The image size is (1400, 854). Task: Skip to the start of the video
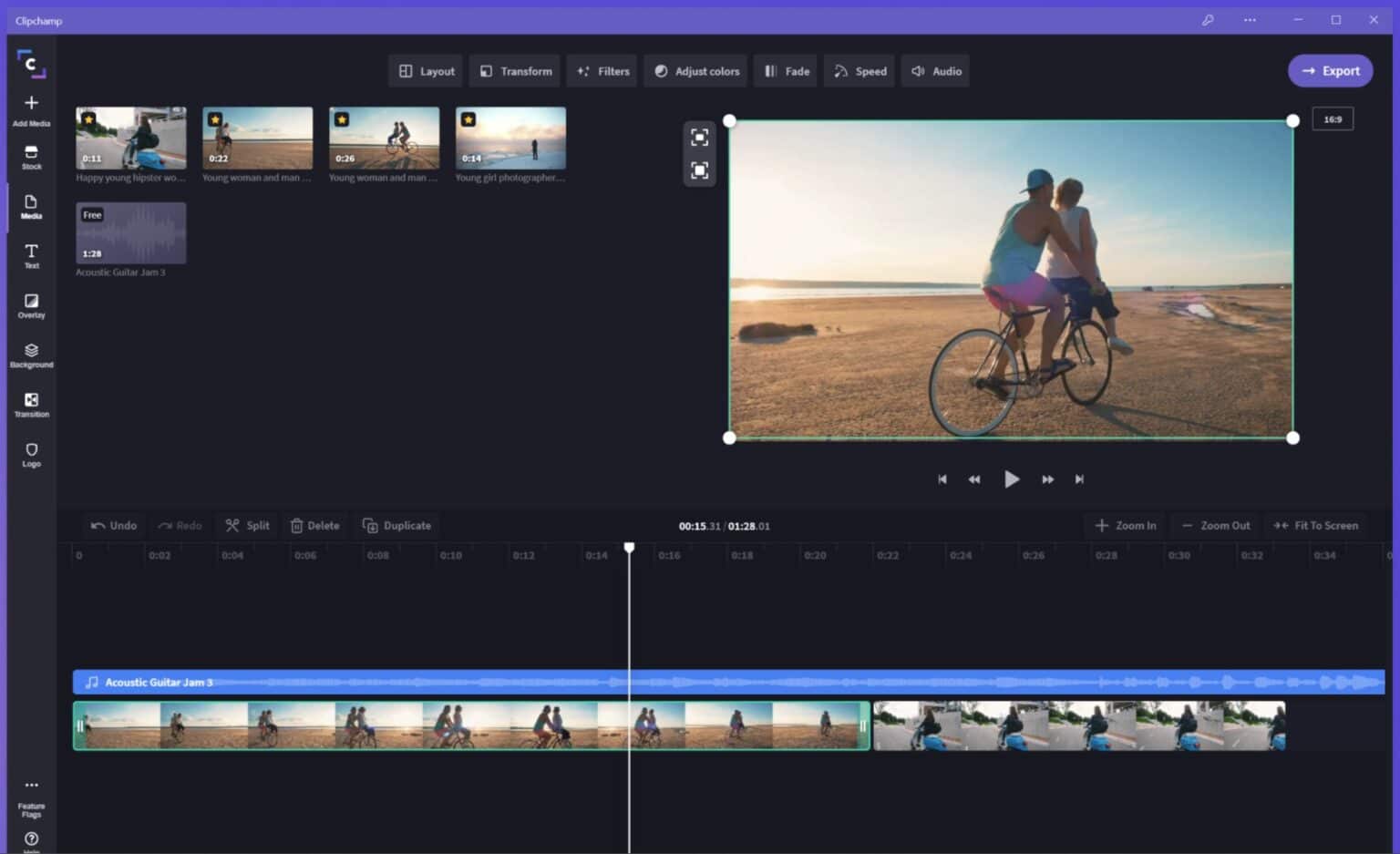(942, 479)
